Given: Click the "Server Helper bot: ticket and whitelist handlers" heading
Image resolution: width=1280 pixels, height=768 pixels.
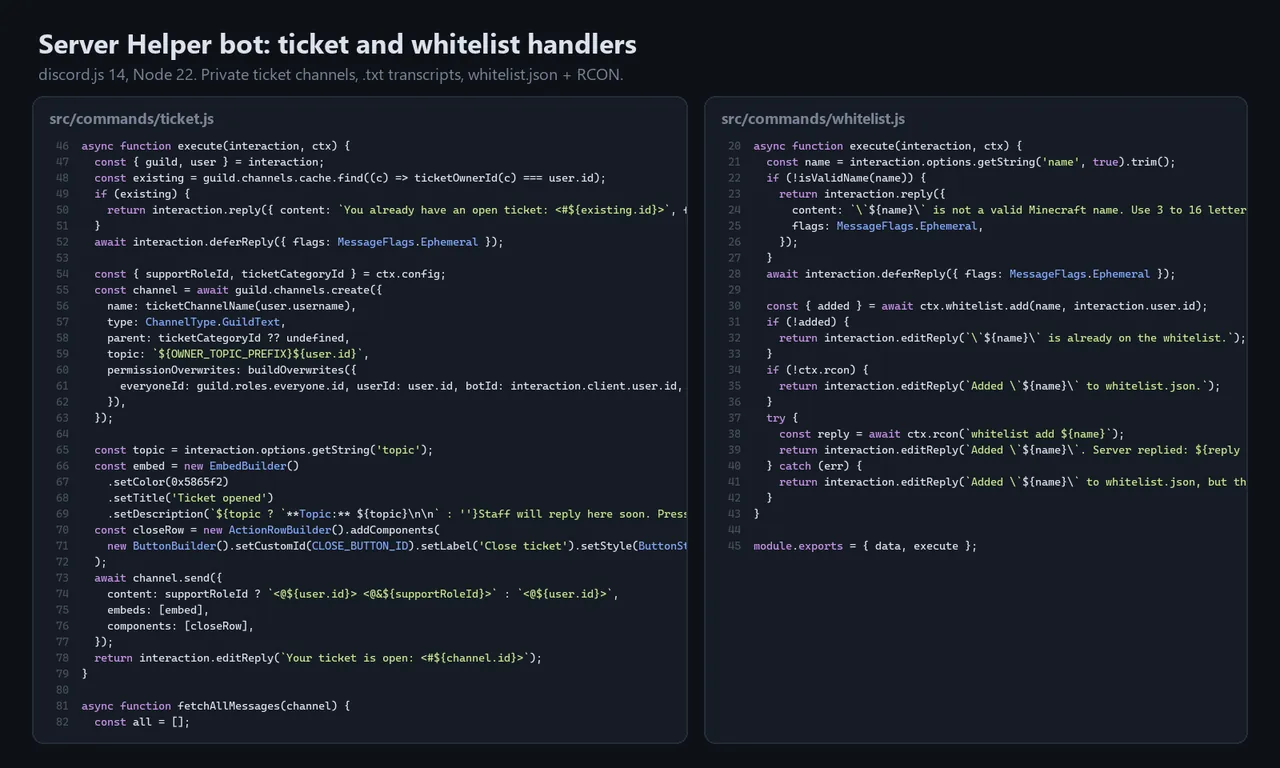Looking at the screenshot, I should click(337, 44).
